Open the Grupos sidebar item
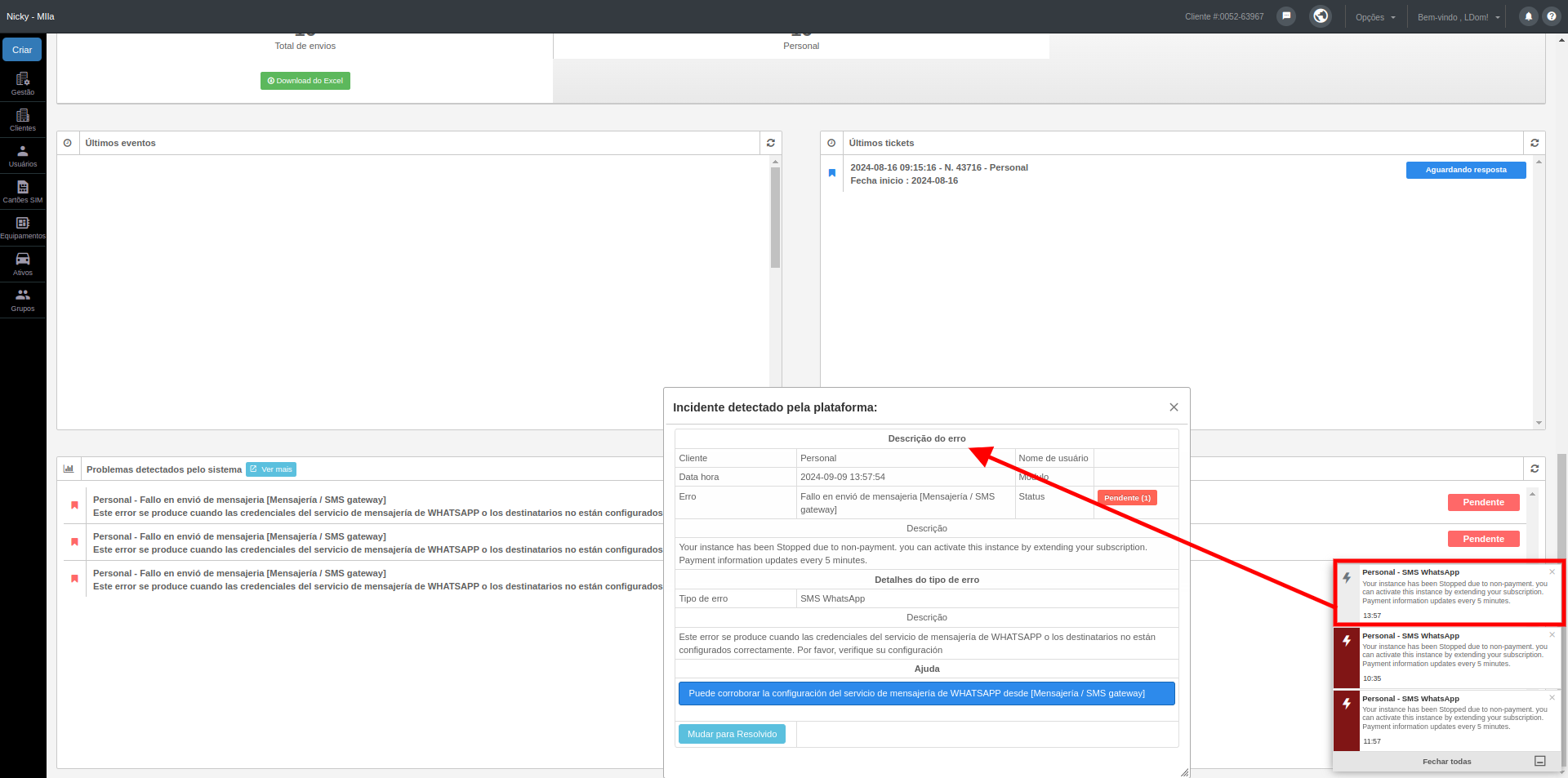Viewport: 1568px width, 778px height. click(x=23, y=300)
